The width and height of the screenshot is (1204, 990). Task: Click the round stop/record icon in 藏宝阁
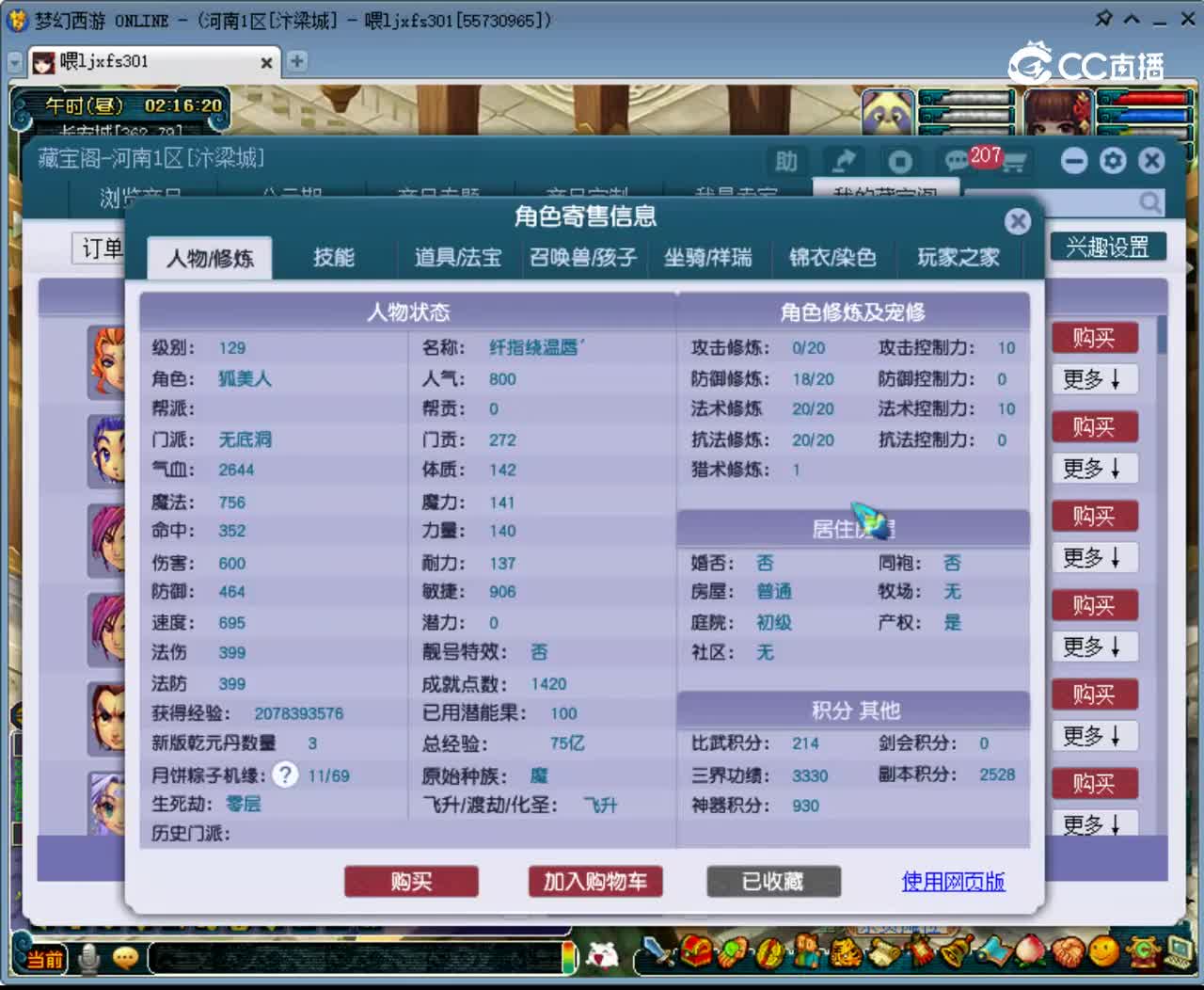(x=899, y=162)
